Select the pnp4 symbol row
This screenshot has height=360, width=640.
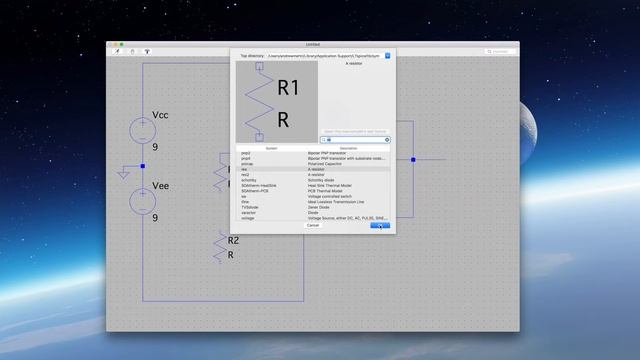pyautogui.click(x=313, y=158)
